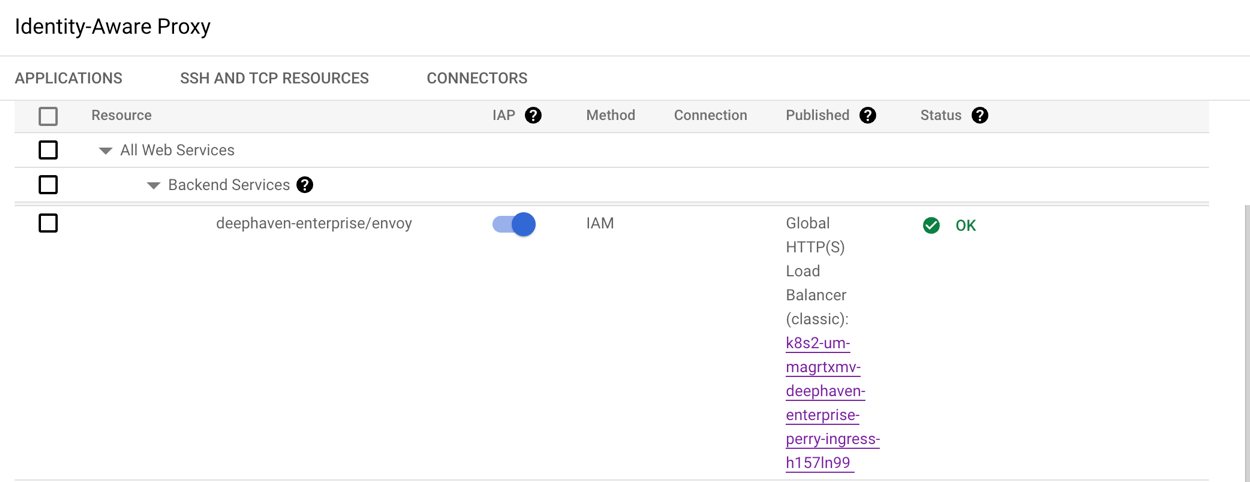Click the vertical scrollbar on the right
This screenshot has width=1250, height=482.
coord(1245,340)
